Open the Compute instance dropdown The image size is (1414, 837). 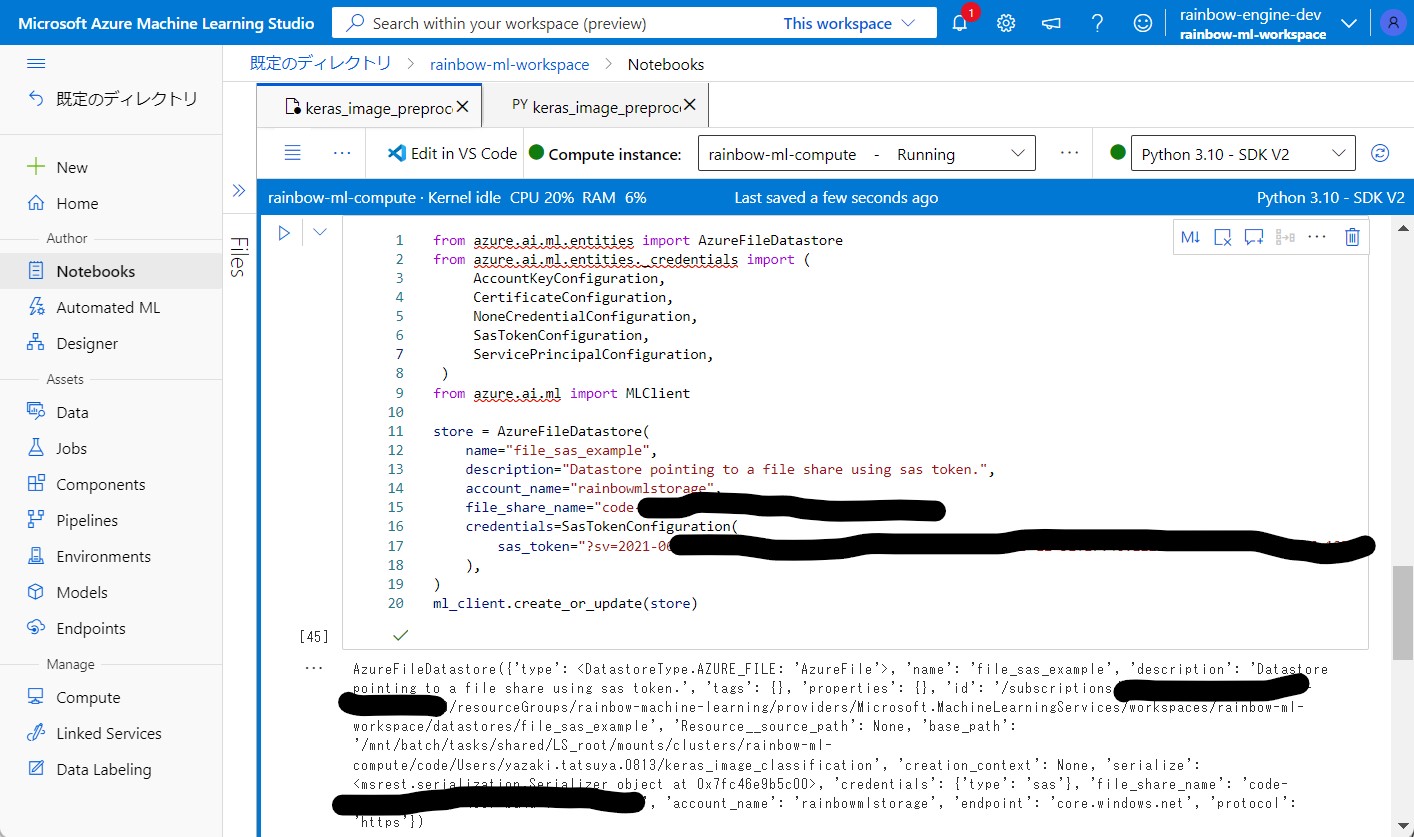866,153
